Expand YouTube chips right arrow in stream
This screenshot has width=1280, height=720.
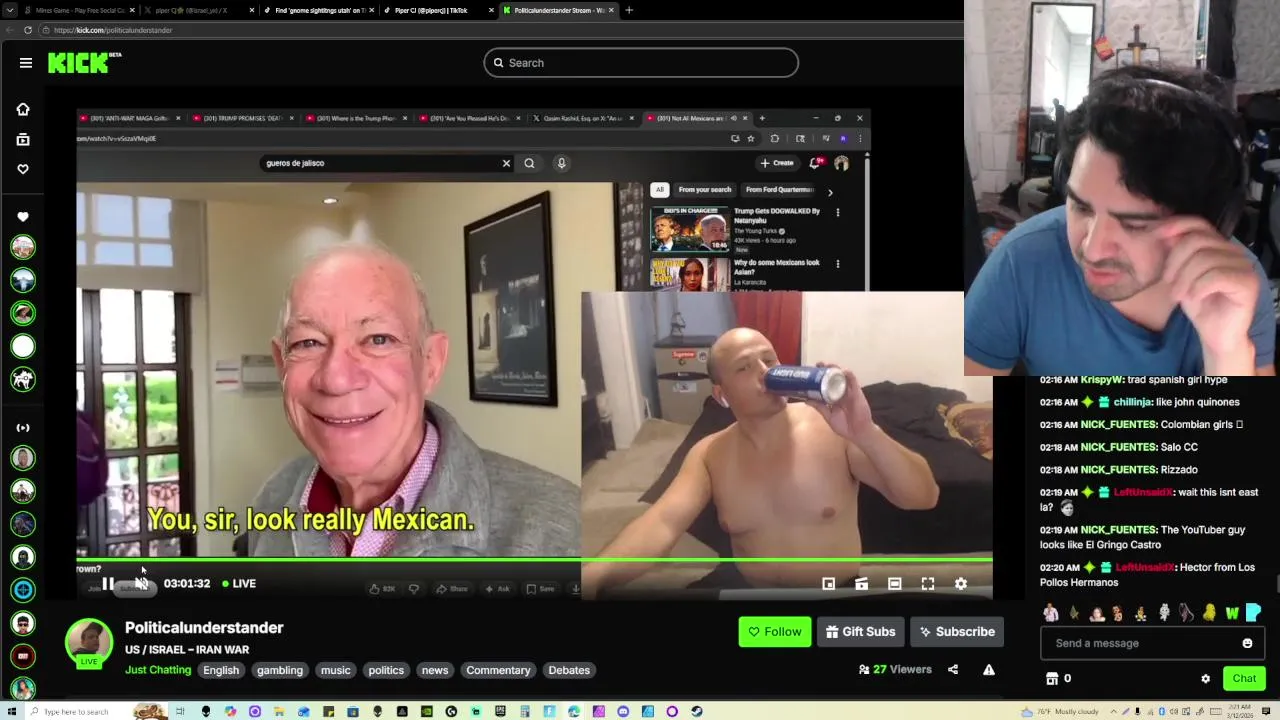click(x=830, y=192)
